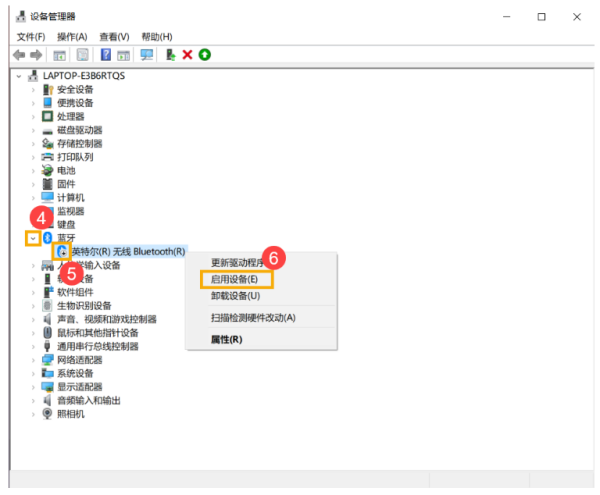Click the blue help question mark icon
The height and width of the screenshot is (495, 600).
coord(105,54)
